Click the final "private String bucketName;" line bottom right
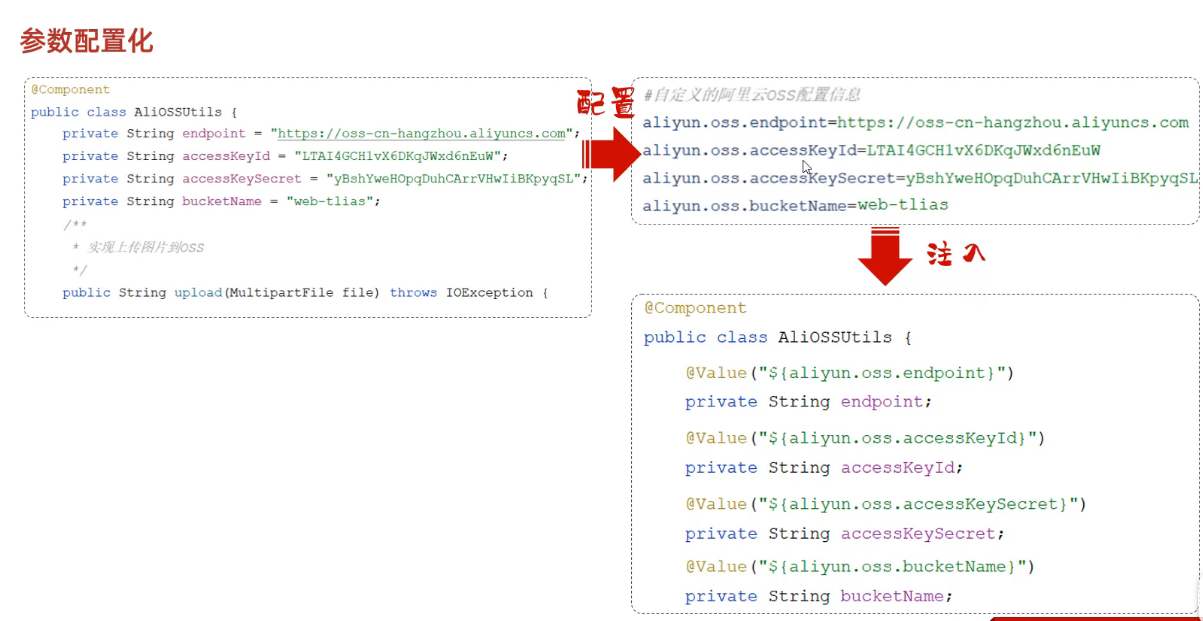 point(818,596)
